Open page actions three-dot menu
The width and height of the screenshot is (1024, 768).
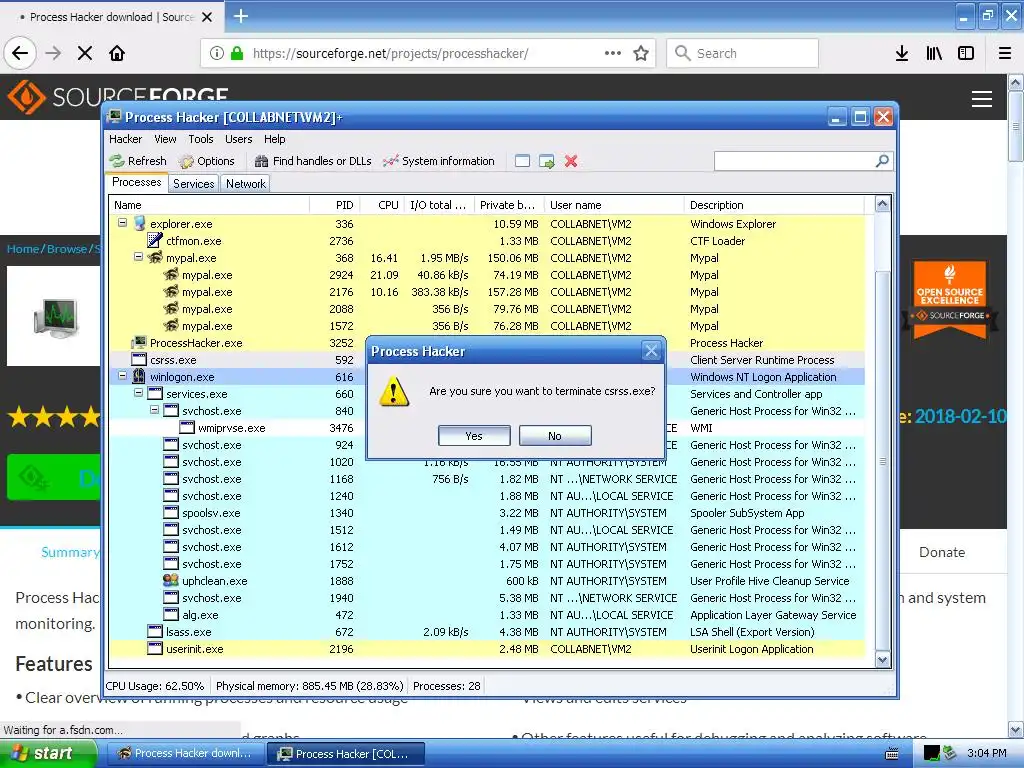(613, 53)
